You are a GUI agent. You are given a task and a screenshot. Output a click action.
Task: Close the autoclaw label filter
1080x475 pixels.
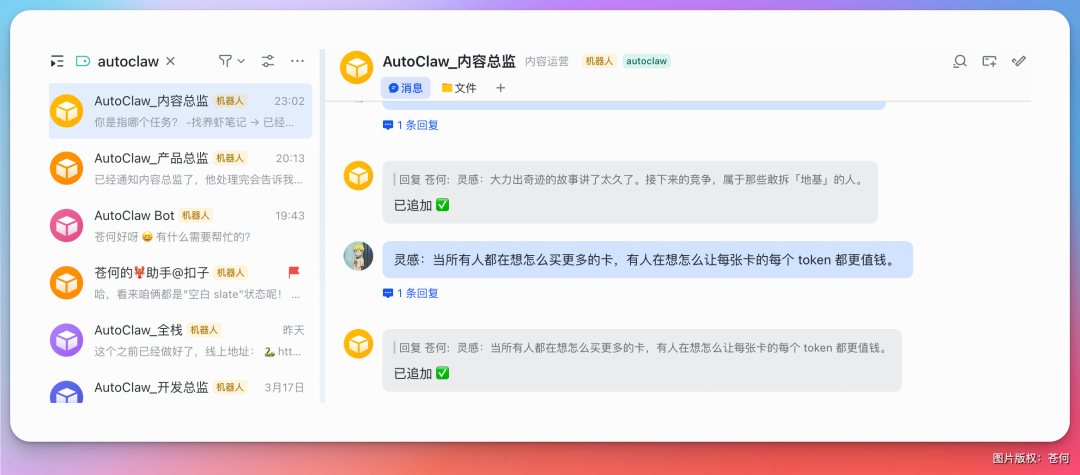pos(171,61)
